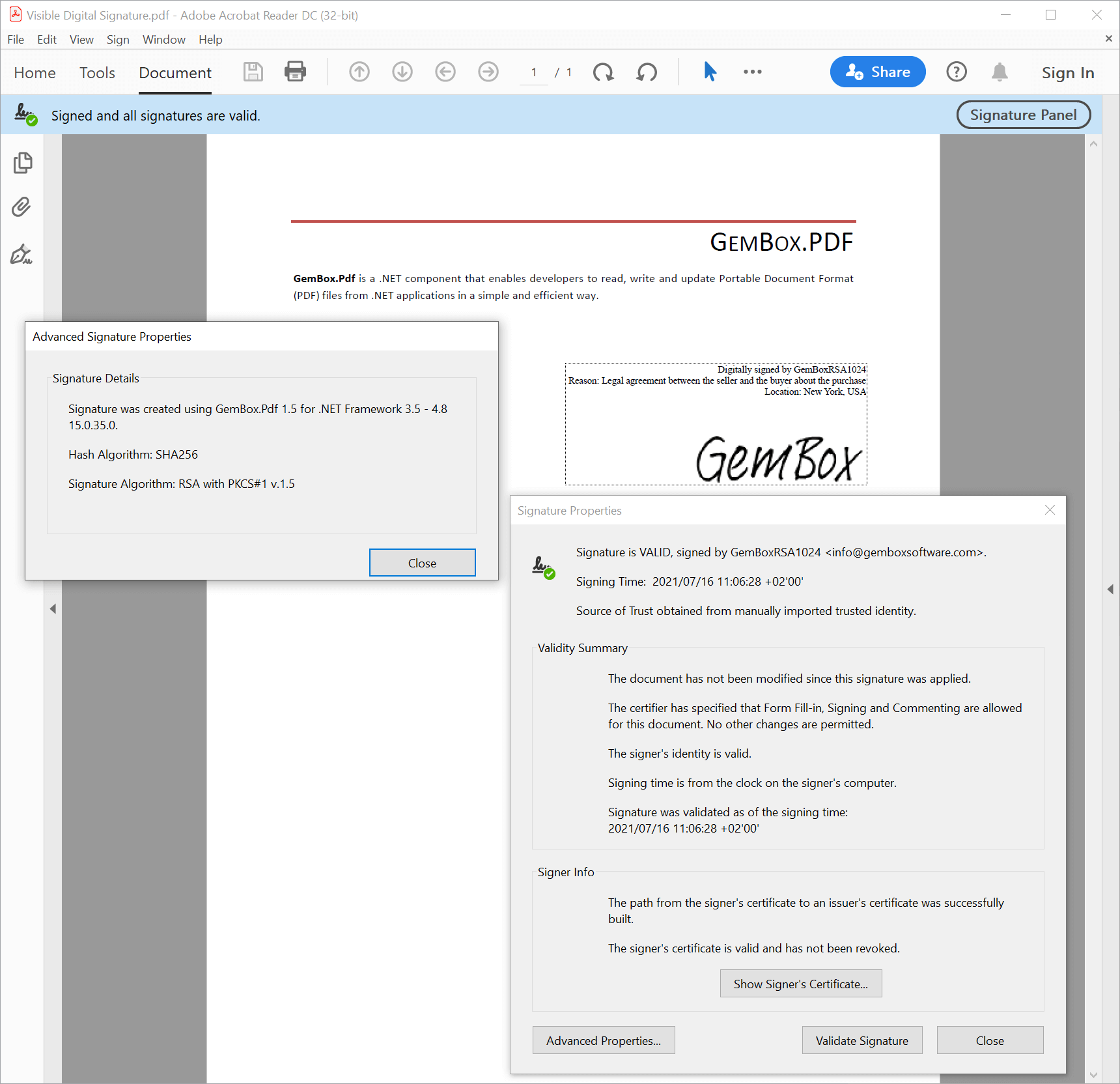Screen dimensions: 1120x1084
Task: Rotate page clockwise icon
Action: pyautogui.click(x=604, y=72)
